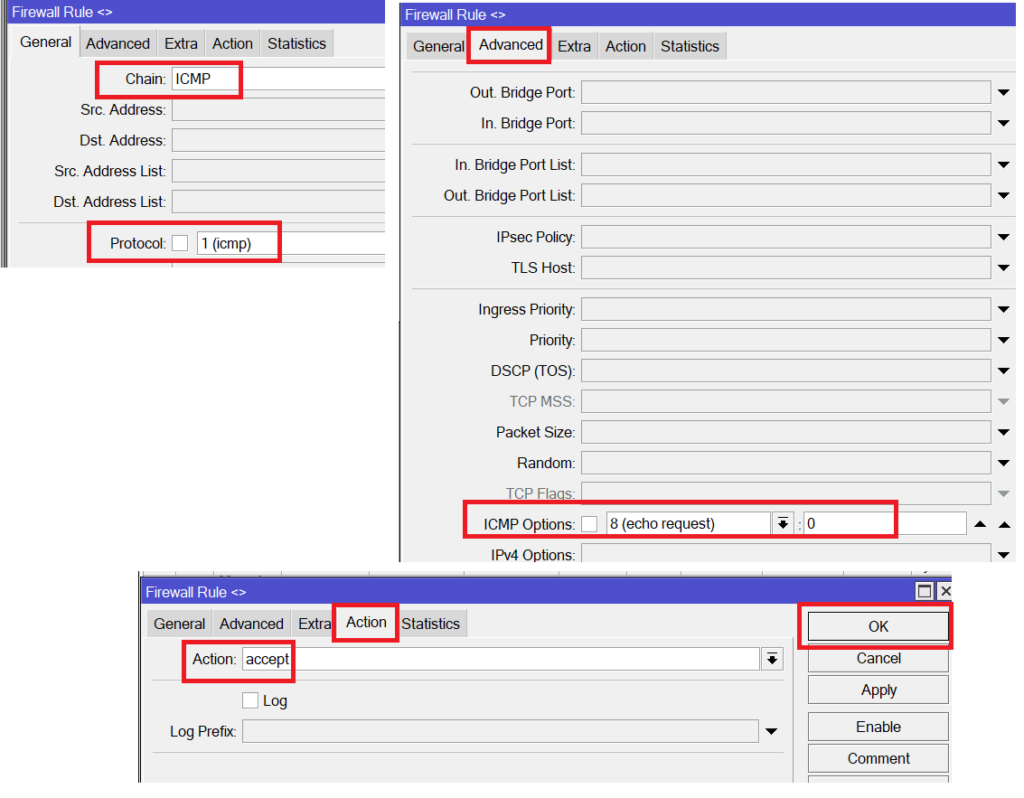1024x798 pixels.
Task: Click the Protocol field showing 1 (icmp)
Action: click(x=291, y=243)
